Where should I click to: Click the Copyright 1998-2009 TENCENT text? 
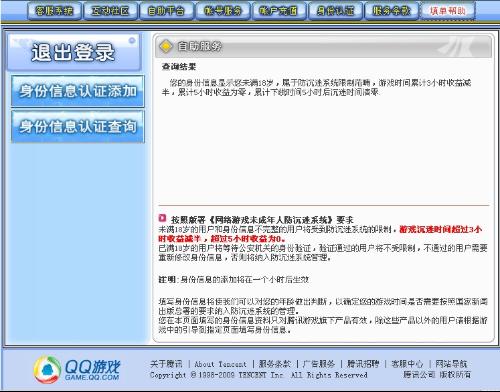[x=259, y=375]
